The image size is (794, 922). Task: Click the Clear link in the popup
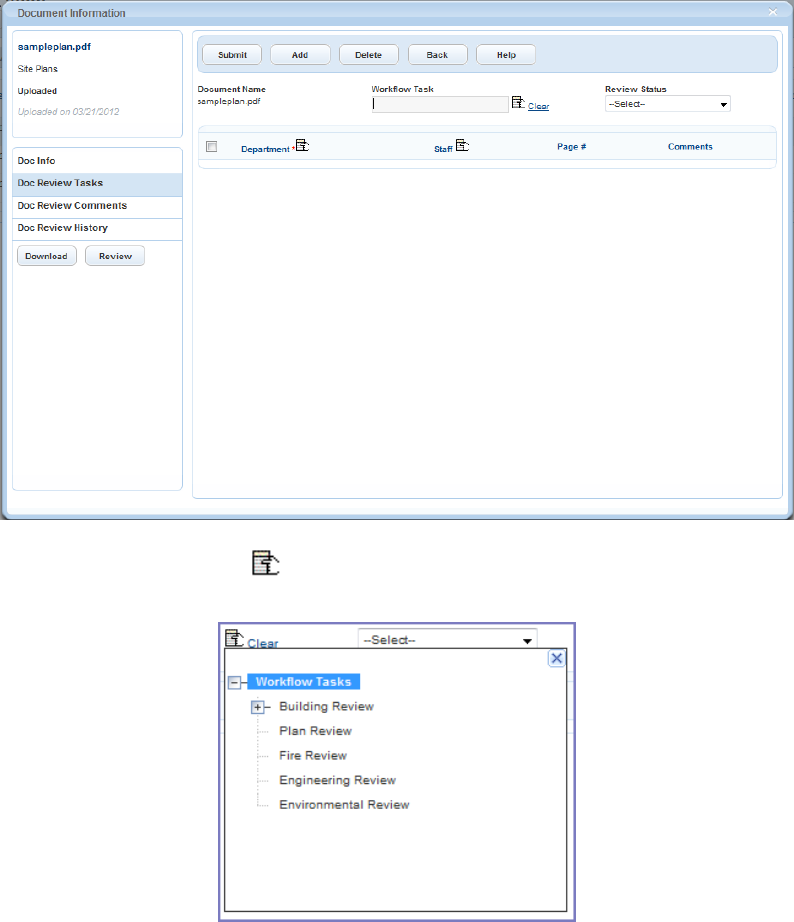262,643
